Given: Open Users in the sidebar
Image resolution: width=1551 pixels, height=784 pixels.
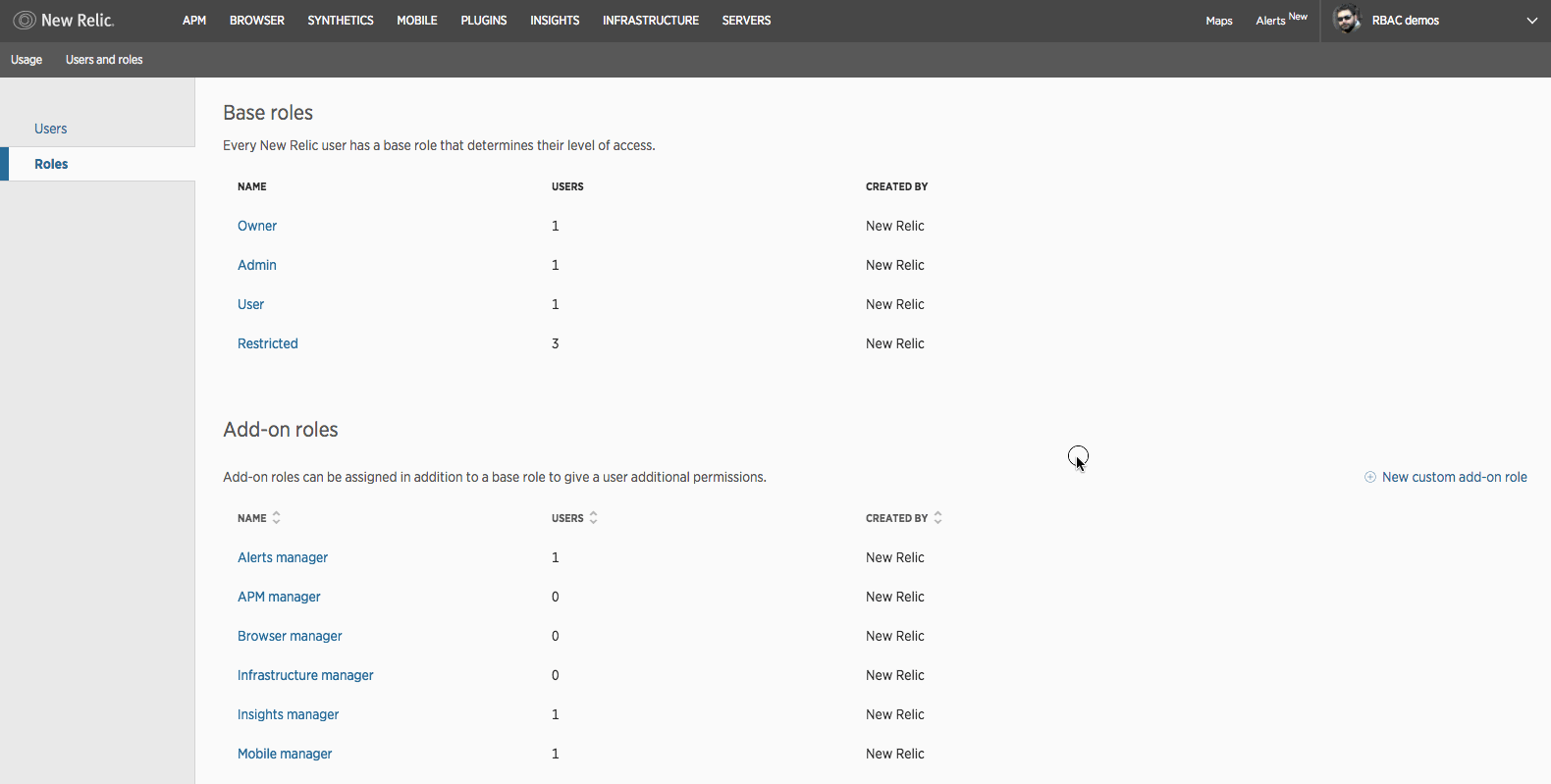Looking at the screenshot, I should click(x=51, y=129).
